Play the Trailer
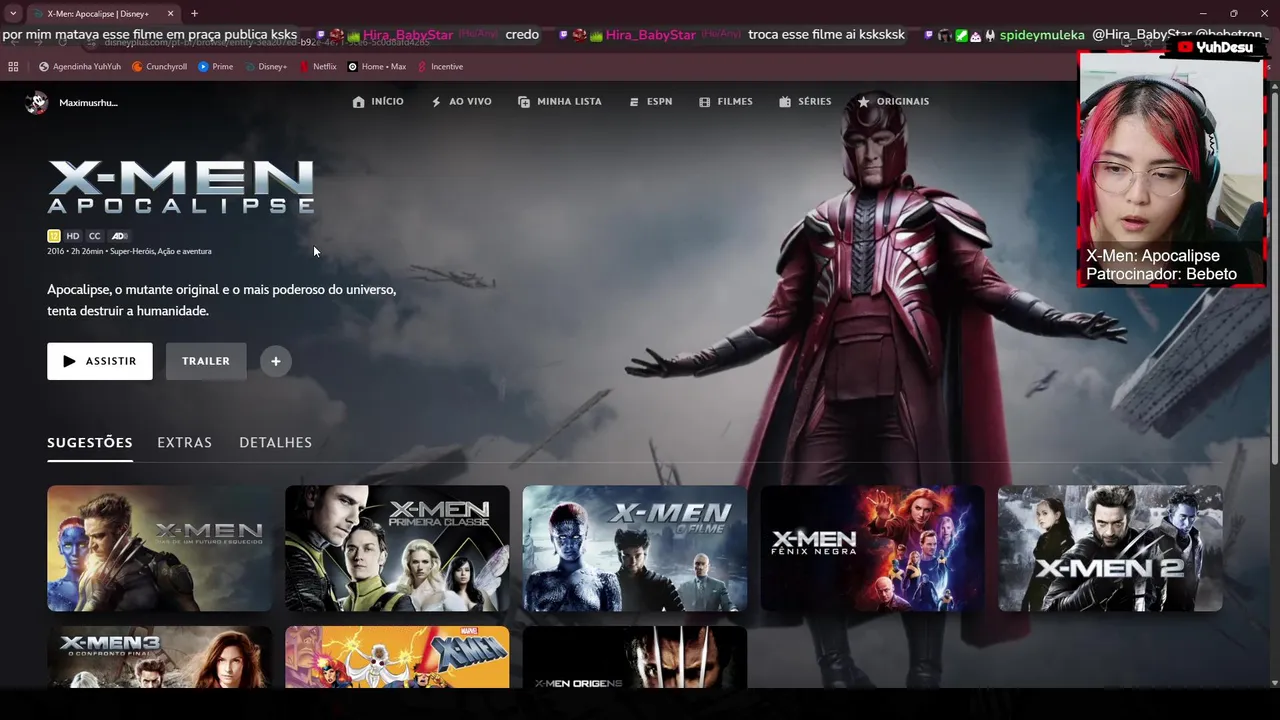1280x720 pixels. [x=206, y=361]
